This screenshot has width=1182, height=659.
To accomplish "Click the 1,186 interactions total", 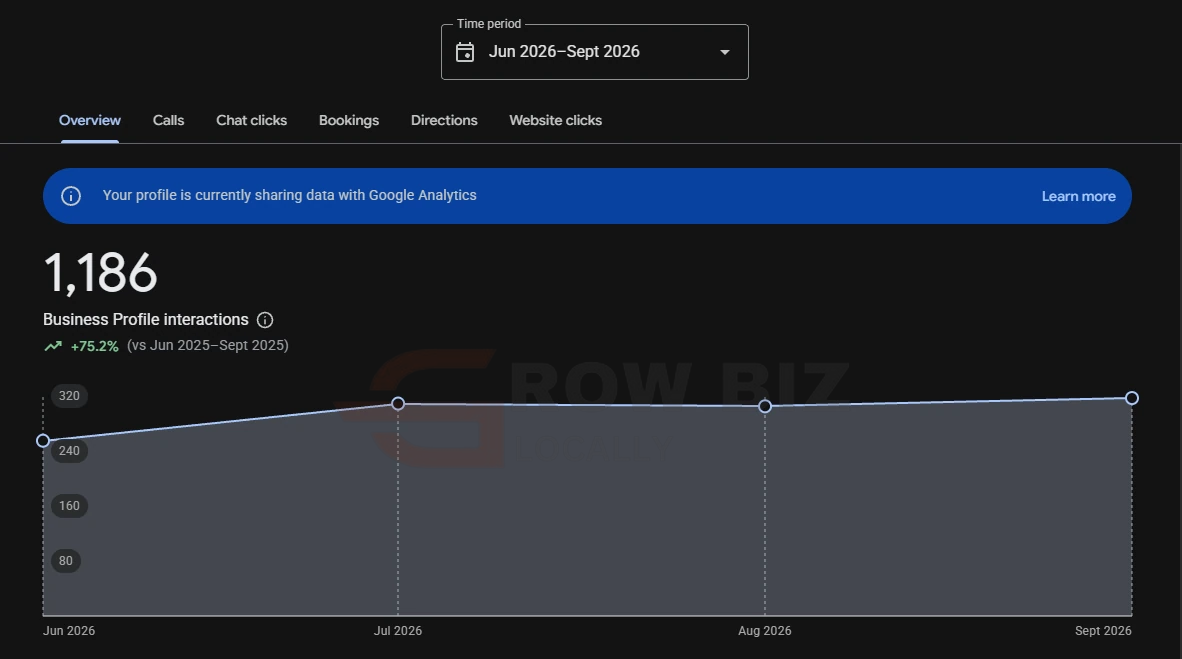I will (x=100, y=273).
